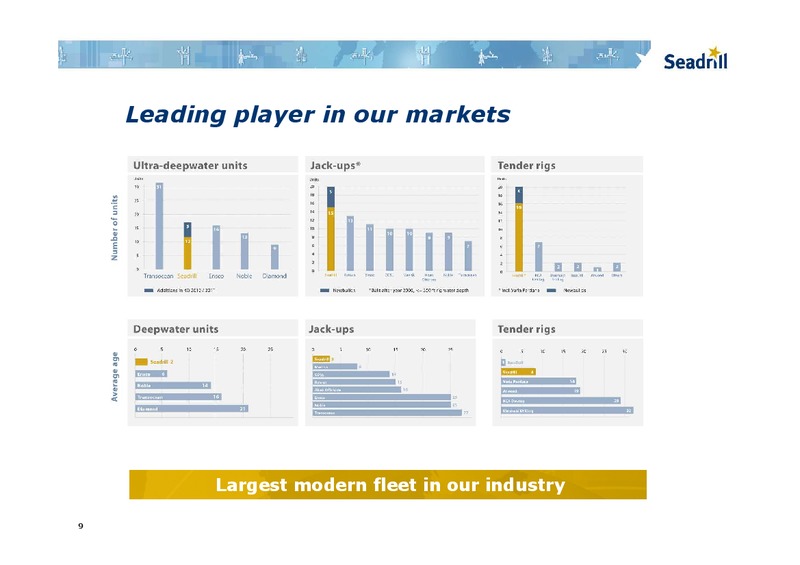Screen dimensions: 800x565
Task: Click Seadrill's gold 15 segment in the Jack-ups chart
Action: coord(331,239)
